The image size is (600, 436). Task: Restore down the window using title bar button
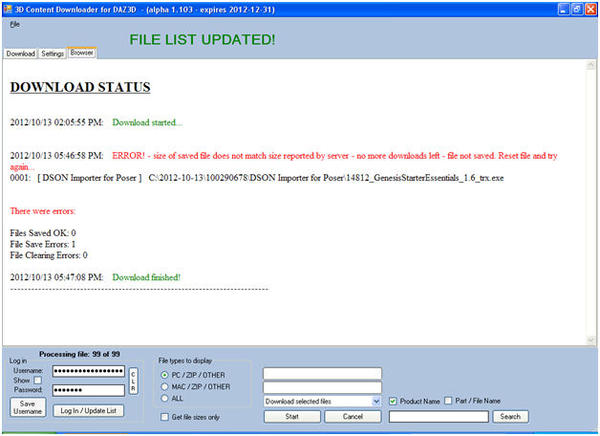click(577, 9)
